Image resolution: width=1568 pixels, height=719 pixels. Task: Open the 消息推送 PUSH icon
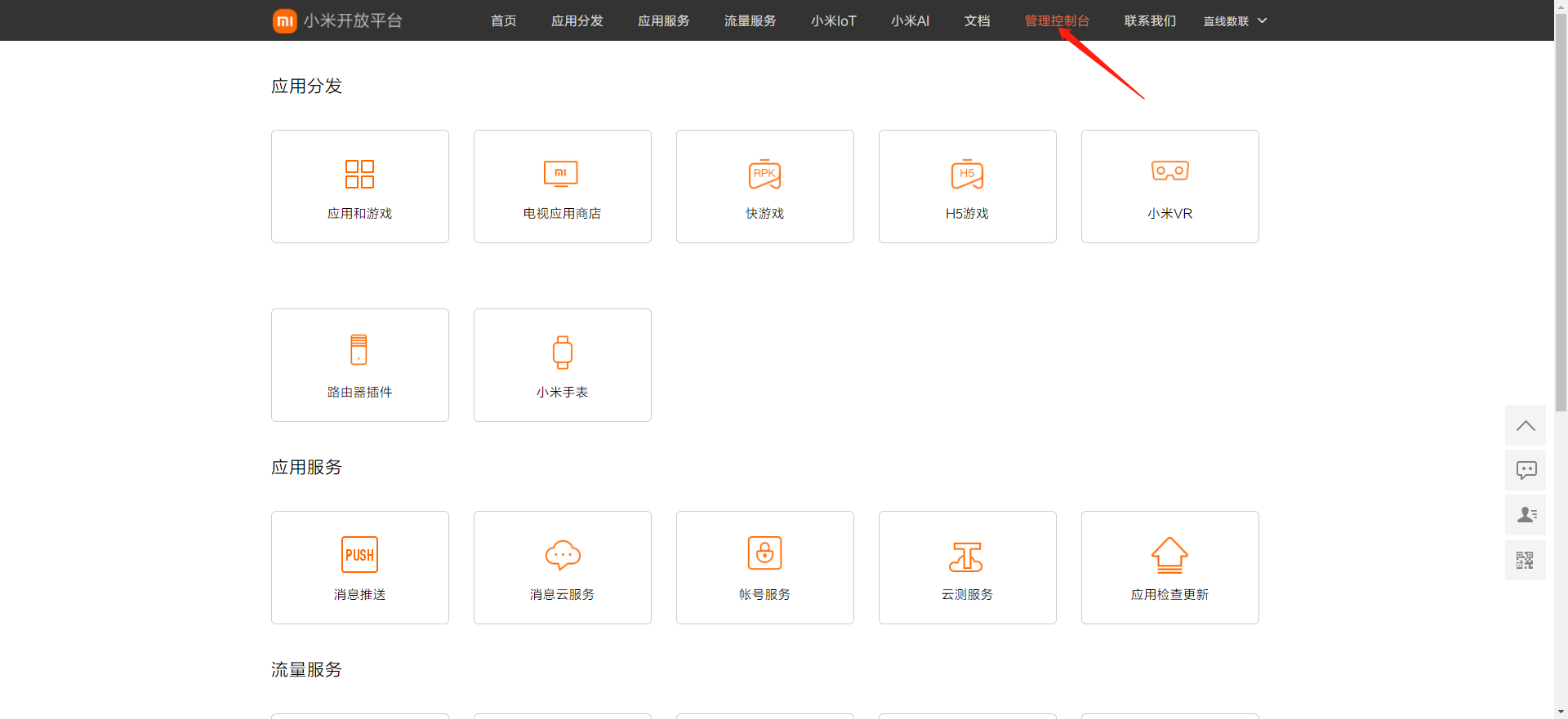pos(359,555)
